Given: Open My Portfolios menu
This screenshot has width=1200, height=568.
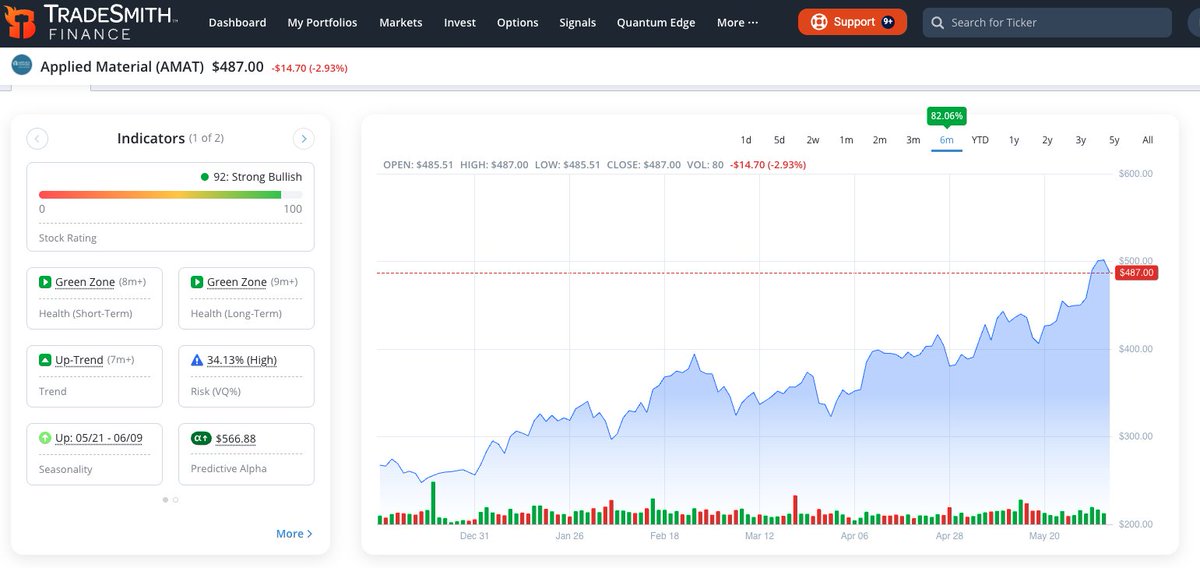Looking at the screenshot, I should tap(322, 22).
